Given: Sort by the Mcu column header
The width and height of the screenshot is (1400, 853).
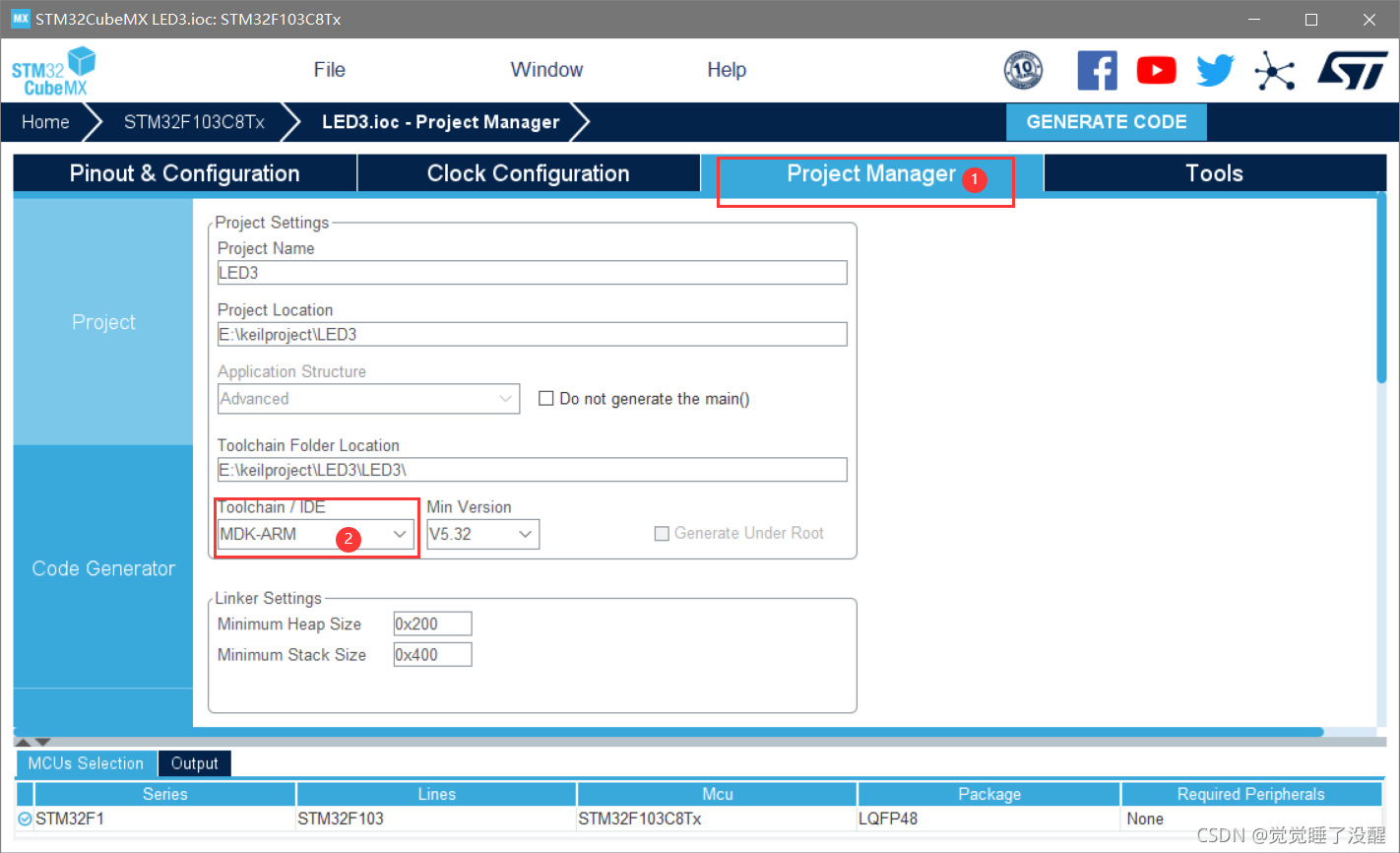Looking at the screenshot, I should [x=718, y=794].
